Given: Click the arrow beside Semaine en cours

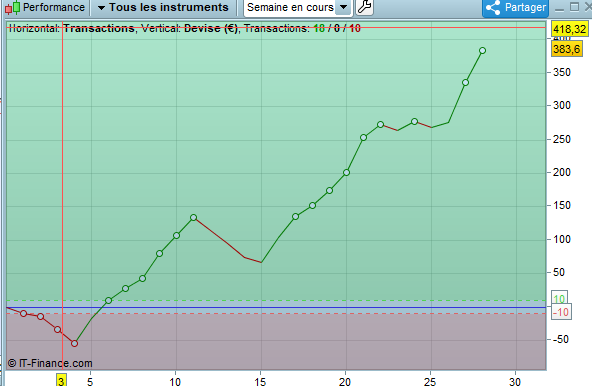Looking at the screenshot, I should 343,7.
